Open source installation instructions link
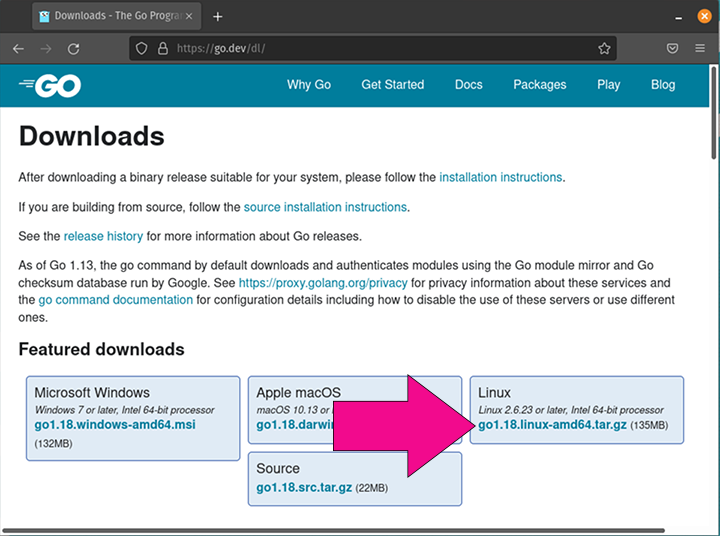Image resolution: width=720 pixels, height=536 pixels. (x=325, y=207)
